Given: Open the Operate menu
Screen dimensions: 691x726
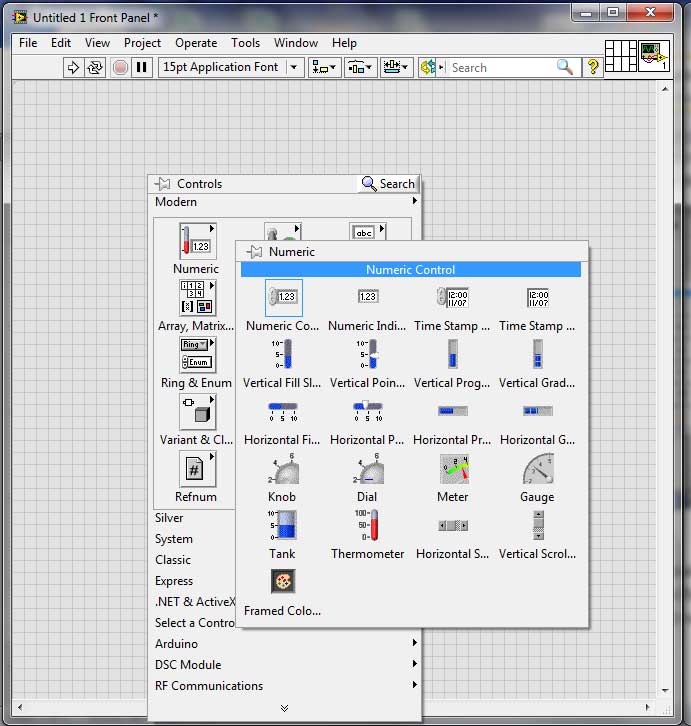Looking at the screenshot, I should 196,43.
